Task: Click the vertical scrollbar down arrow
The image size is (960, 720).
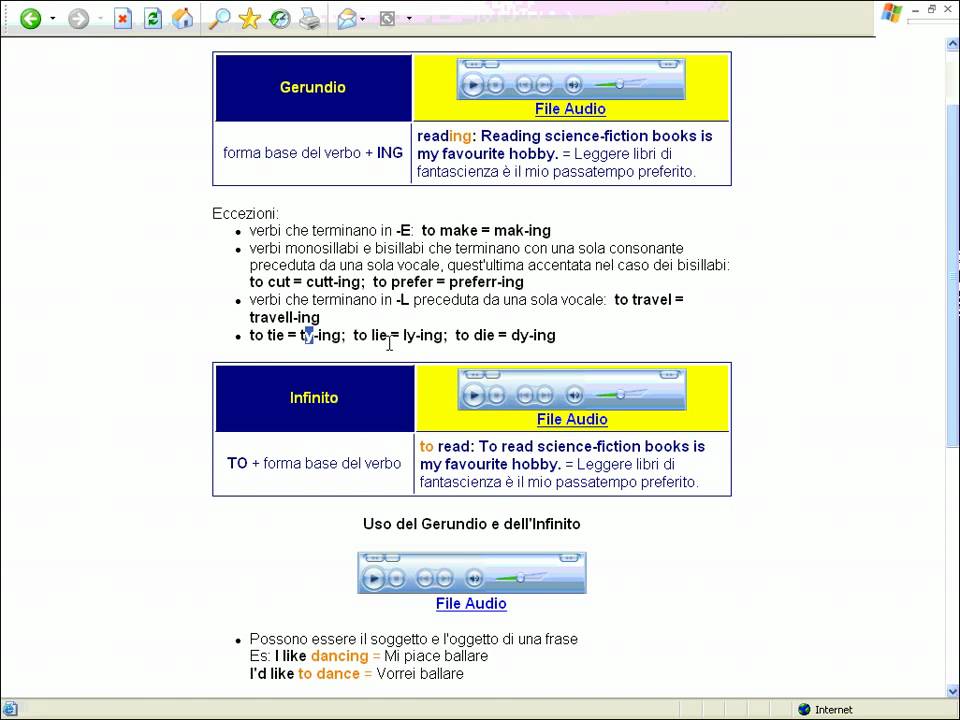Action: tap(953, 692)
